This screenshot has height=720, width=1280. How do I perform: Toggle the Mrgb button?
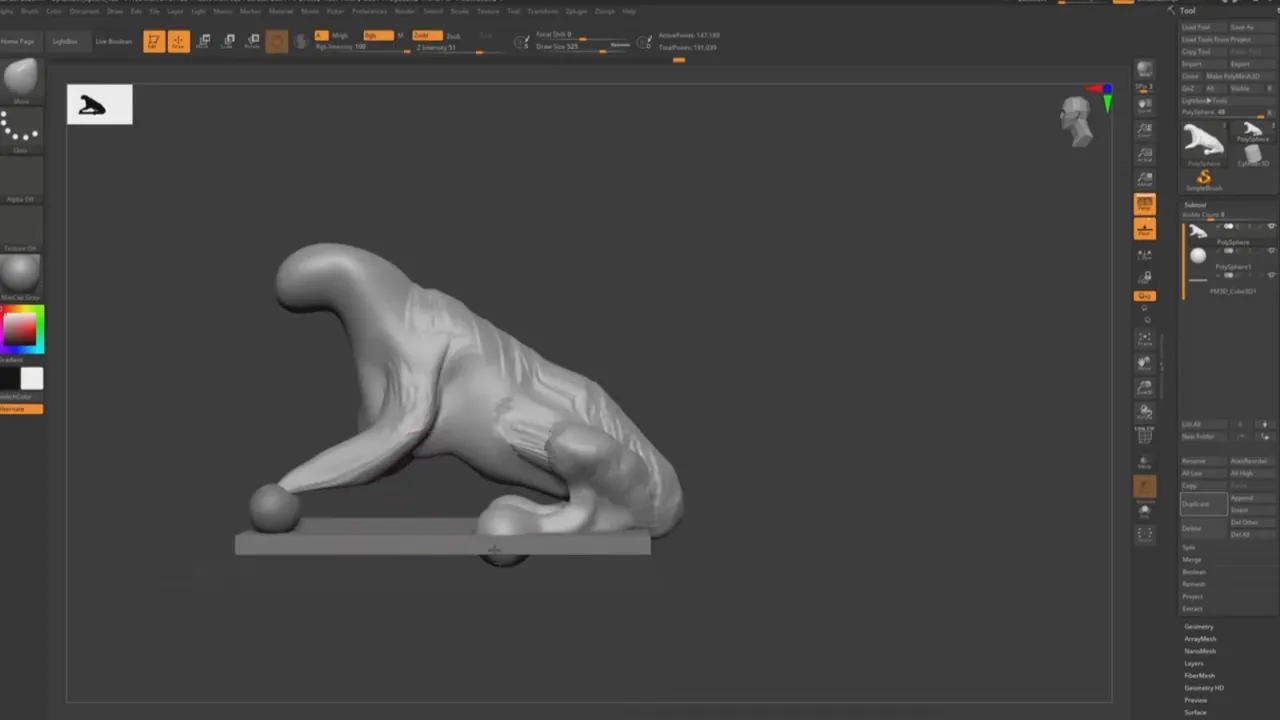click(340, 35)
